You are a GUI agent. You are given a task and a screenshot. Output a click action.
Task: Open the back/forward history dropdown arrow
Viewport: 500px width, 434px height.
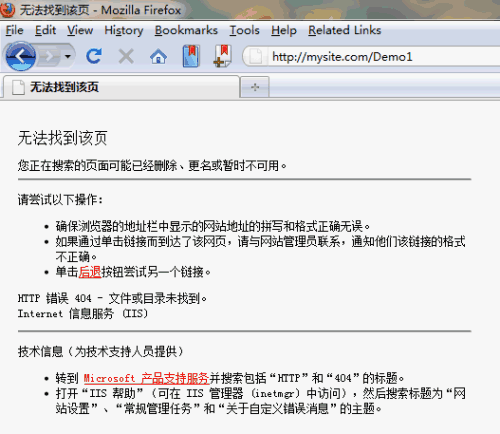[x=68, y=56]
